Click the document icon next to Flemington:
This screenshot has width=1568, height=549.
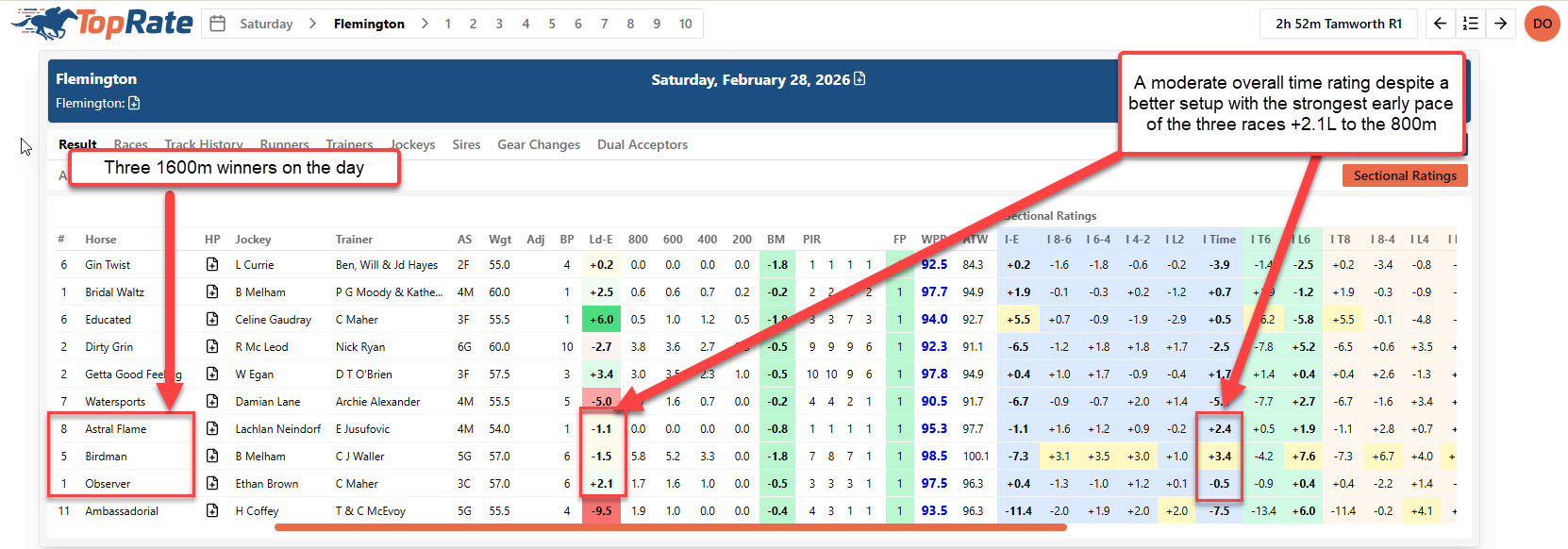click(x=134, y=103)
